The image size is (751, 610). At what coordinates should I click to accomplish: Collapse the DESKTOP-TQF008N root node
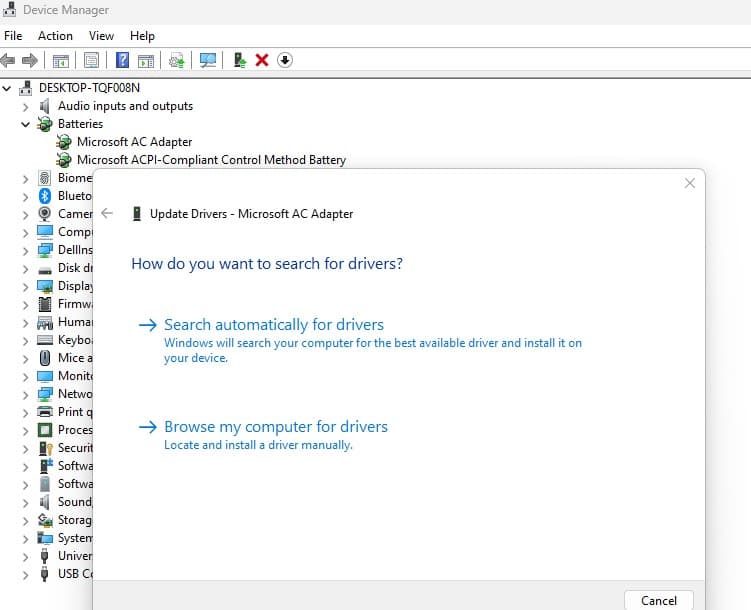[7, 88]
